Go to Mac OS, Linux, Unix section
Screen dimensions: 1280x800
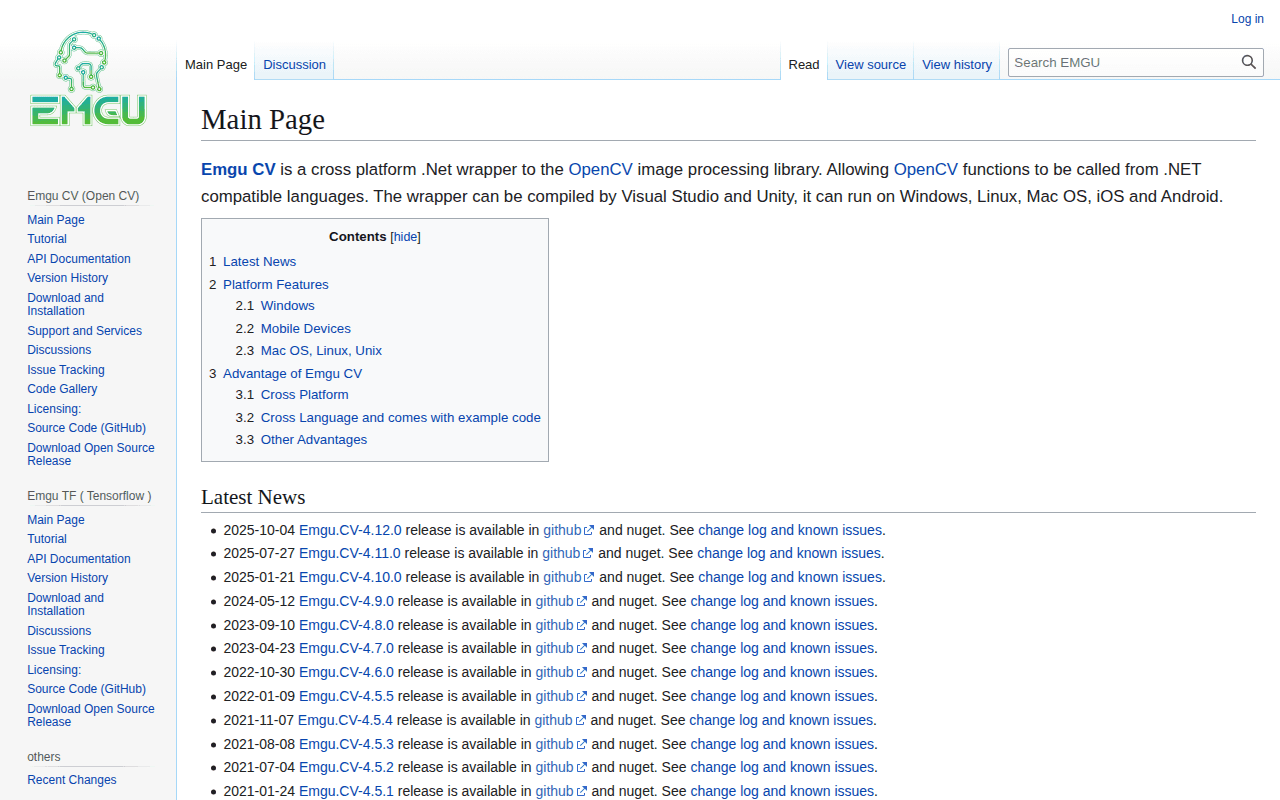coord(321,351)
